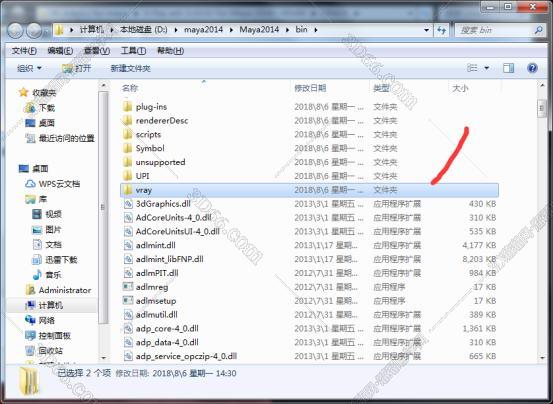
Task: Click the 新建文件夹 button
Action: (x=130, y=68)
